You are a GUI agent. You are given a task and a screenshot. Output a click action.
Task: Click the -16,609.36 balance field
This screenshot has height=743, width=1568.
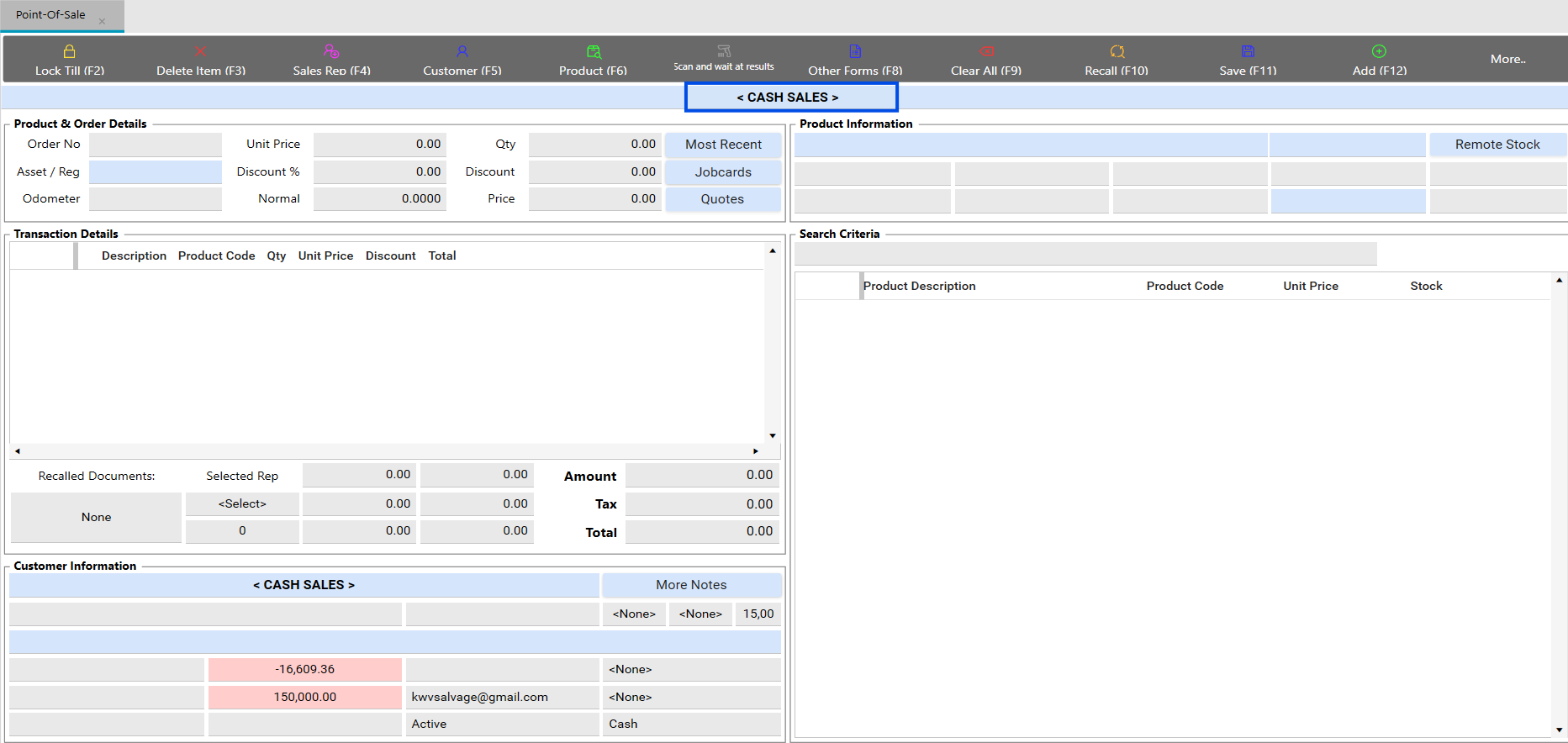coord(304,670)
